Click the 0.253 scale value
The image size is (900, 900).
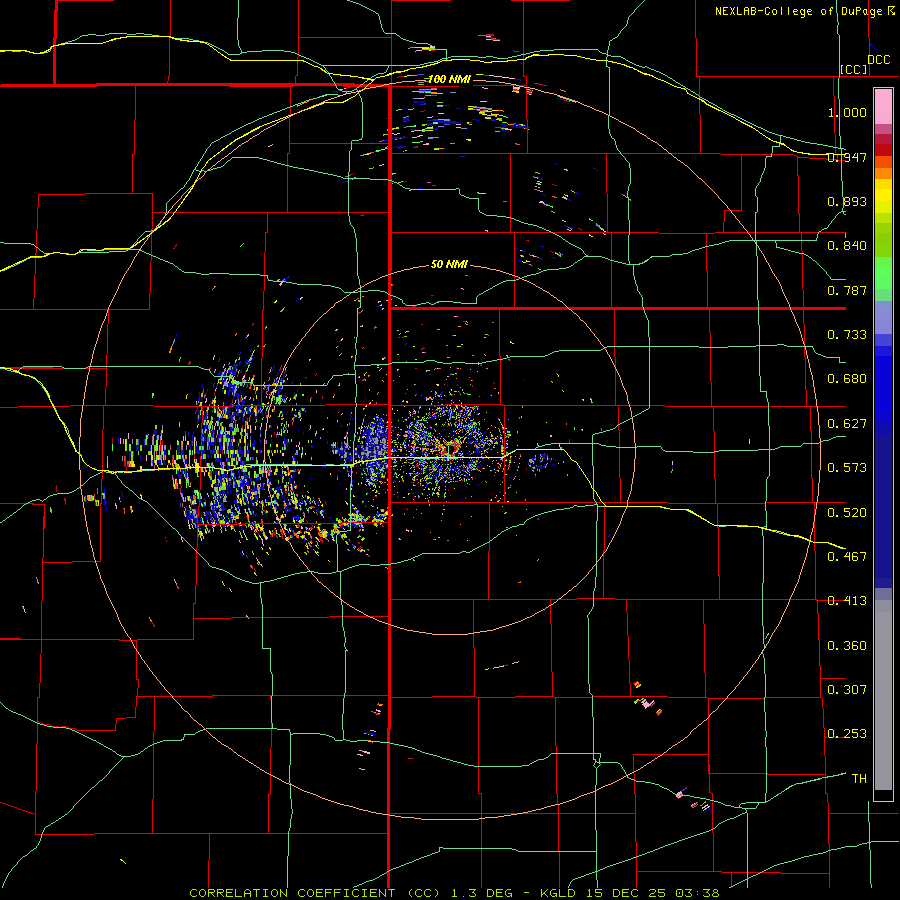tap(847, 734)
